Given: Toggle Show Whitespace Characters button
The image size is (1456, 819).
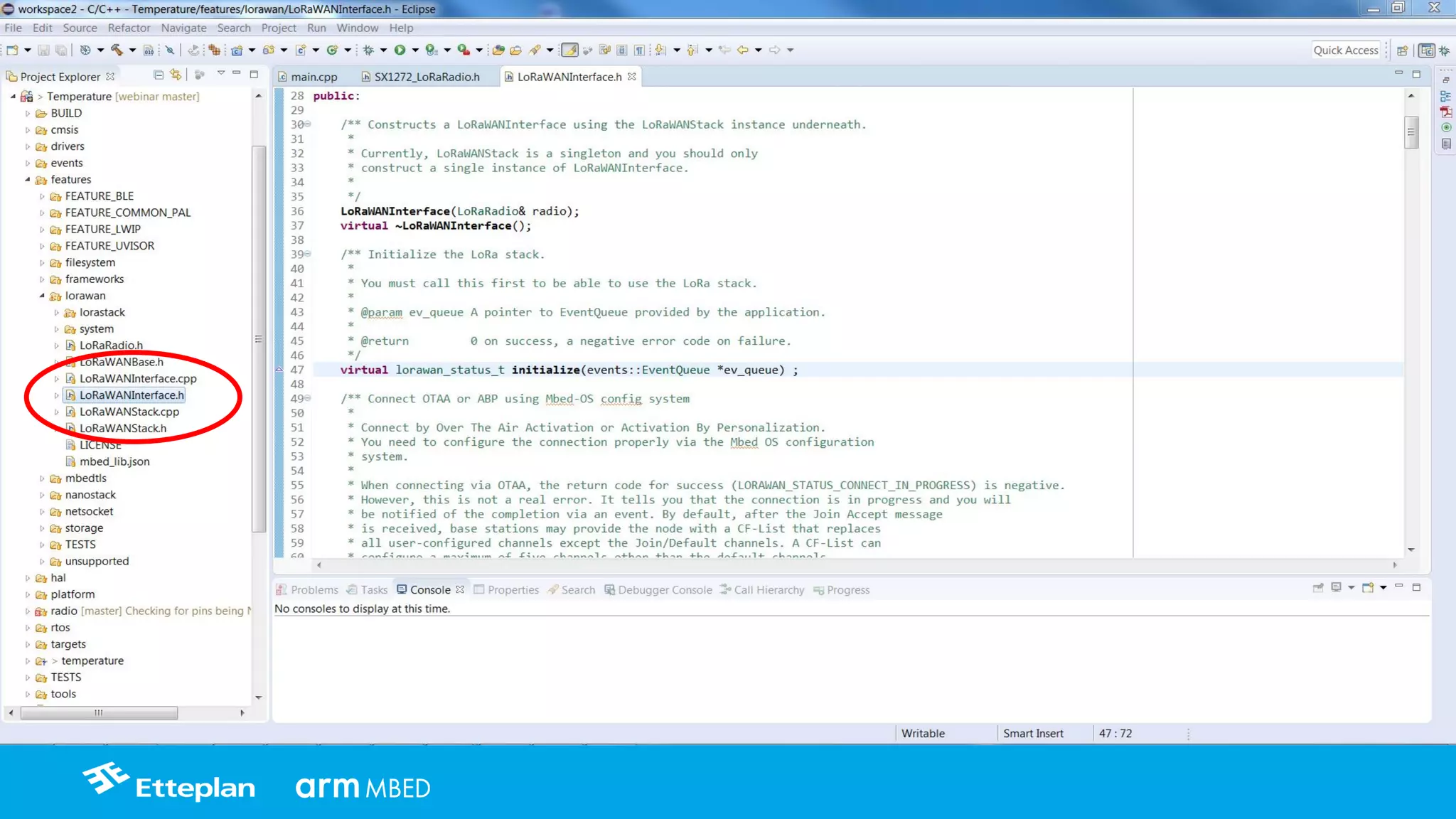Looking at the screenshot, I should point(639,50).
